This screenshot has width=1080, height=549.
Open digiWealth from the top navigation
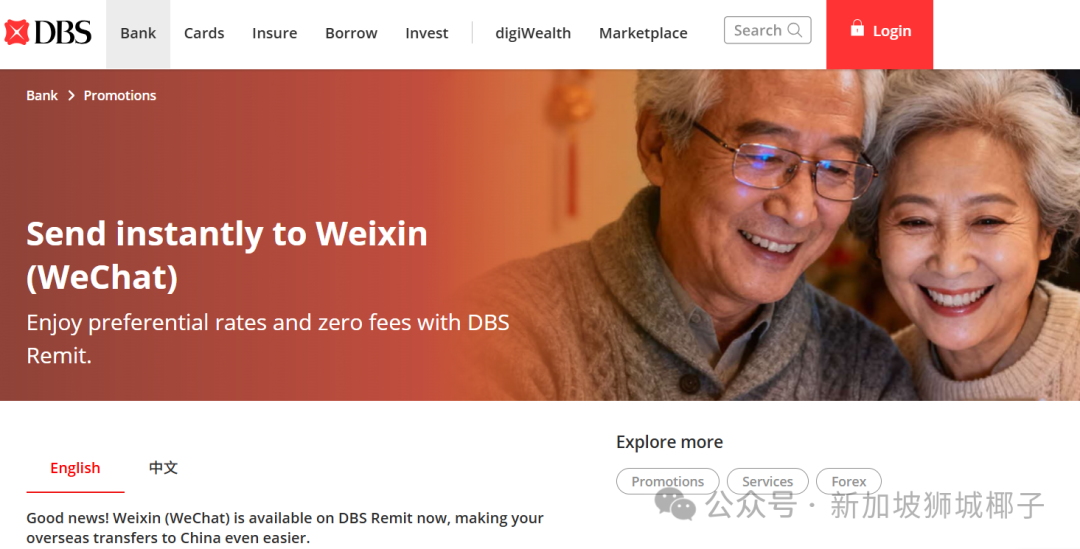click(533, 33)
